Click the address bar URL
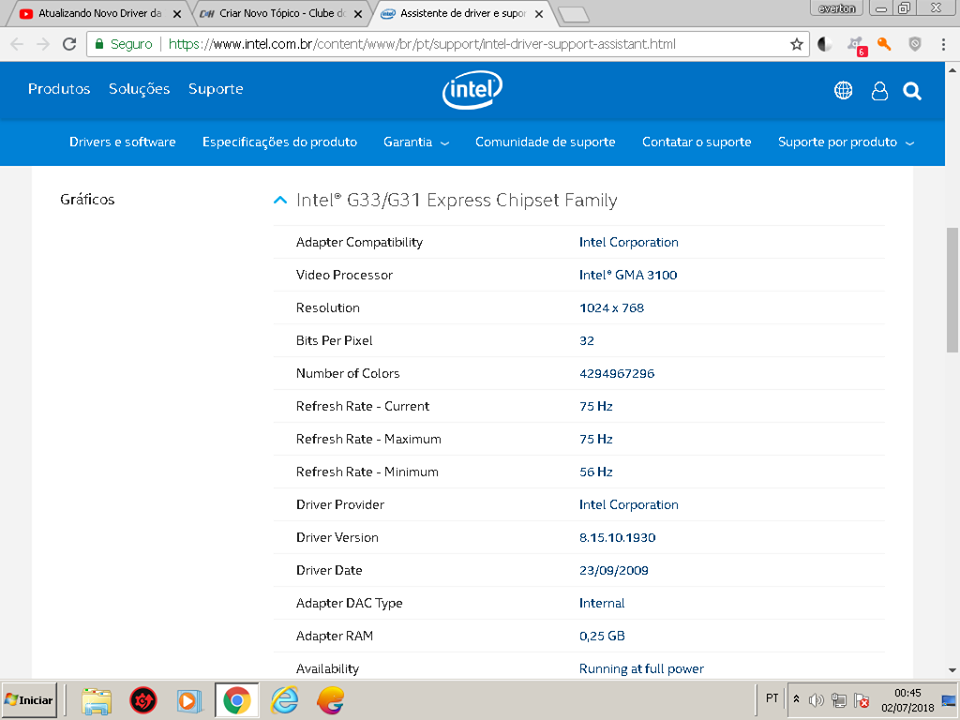The width and height of the screenshot is (960, 720). pyautogui.click(x=422, y=44)
